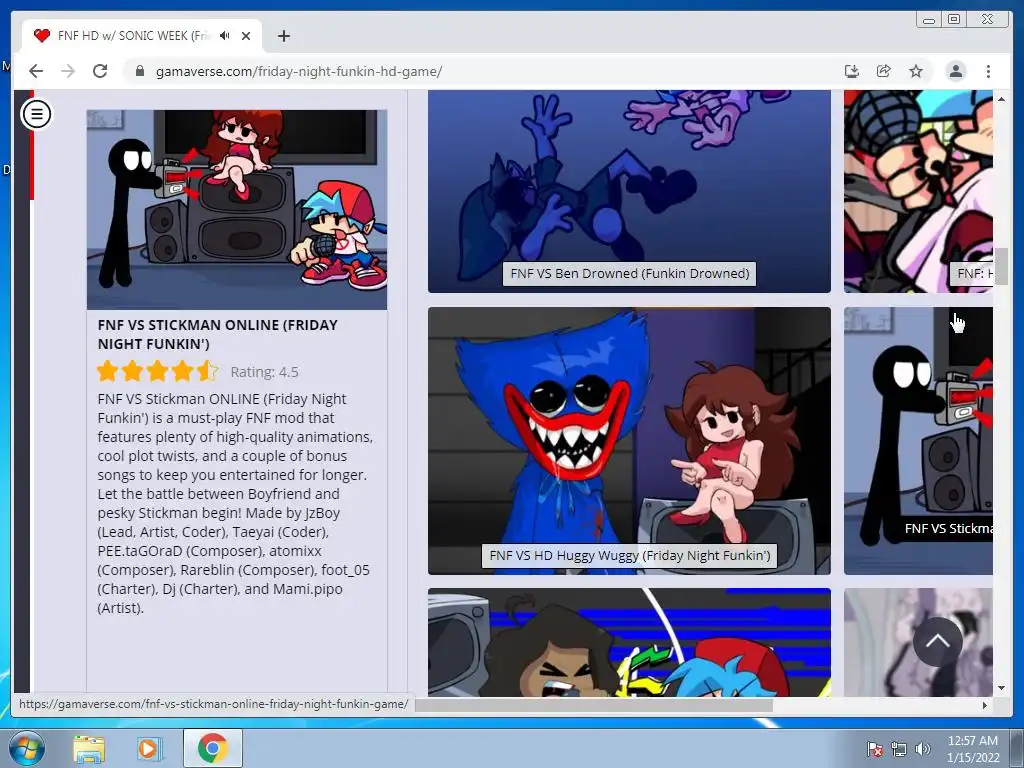
Task: Open the Chrome profile avatar
Action: (x=955, y=71)
